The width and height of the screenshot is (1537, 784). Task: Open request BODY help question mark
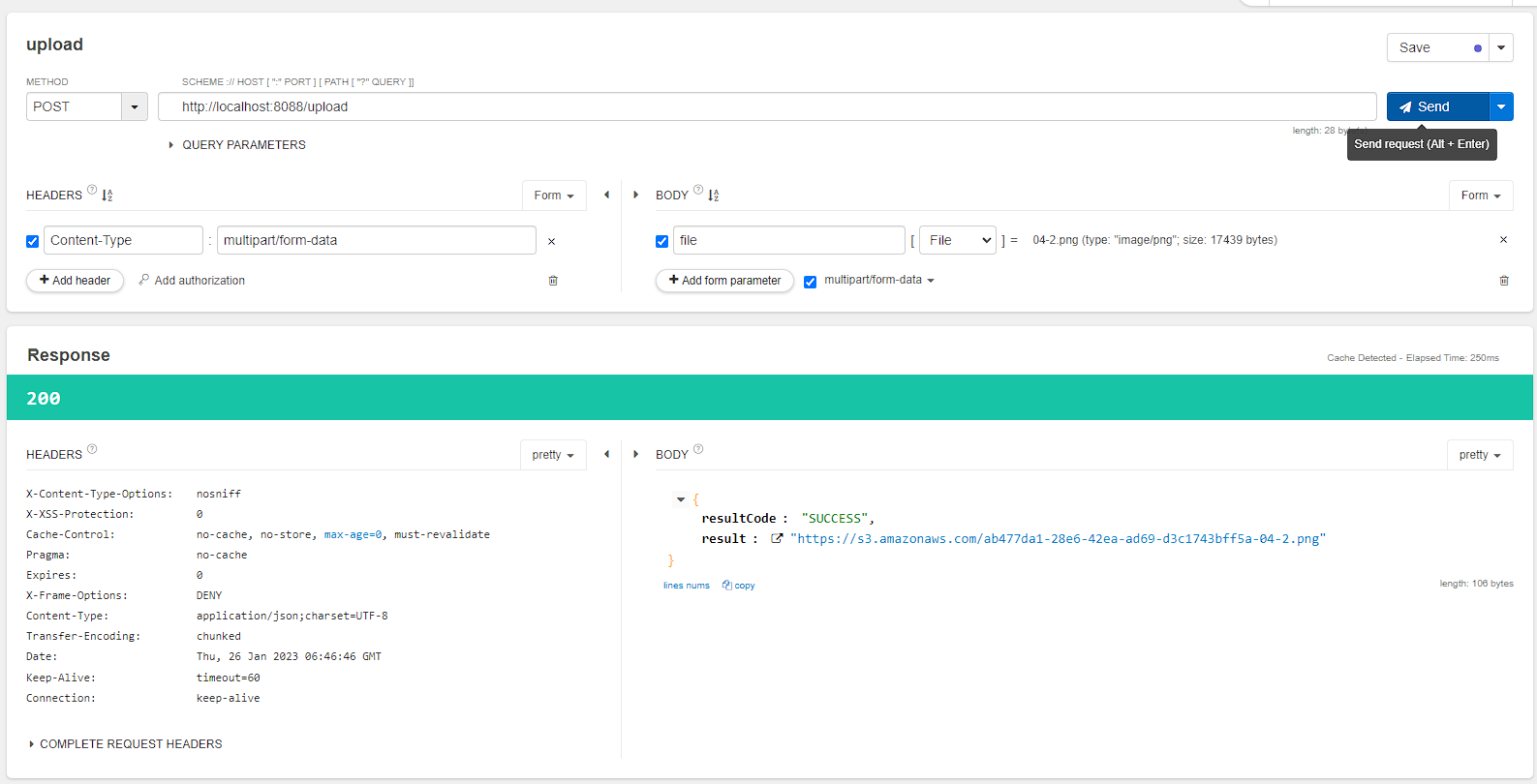(x=698, y=190)
